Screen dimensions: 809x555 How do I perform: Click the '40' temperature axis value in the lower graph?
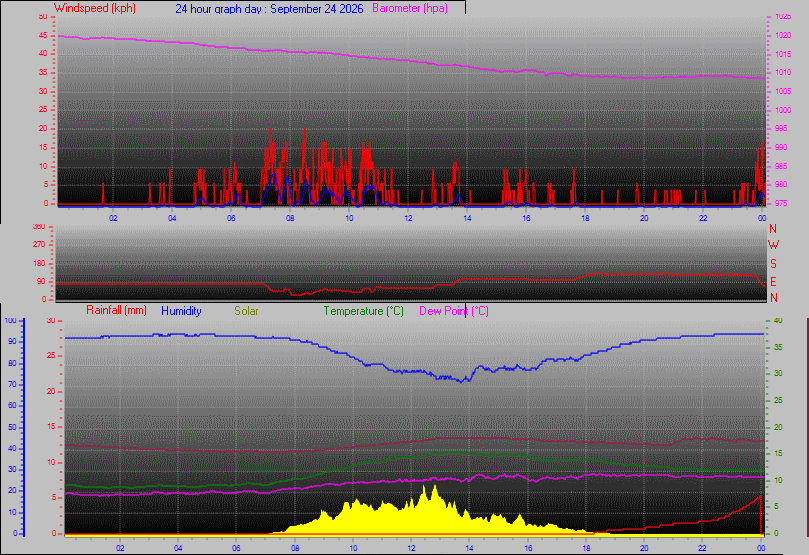click(778, 320)
